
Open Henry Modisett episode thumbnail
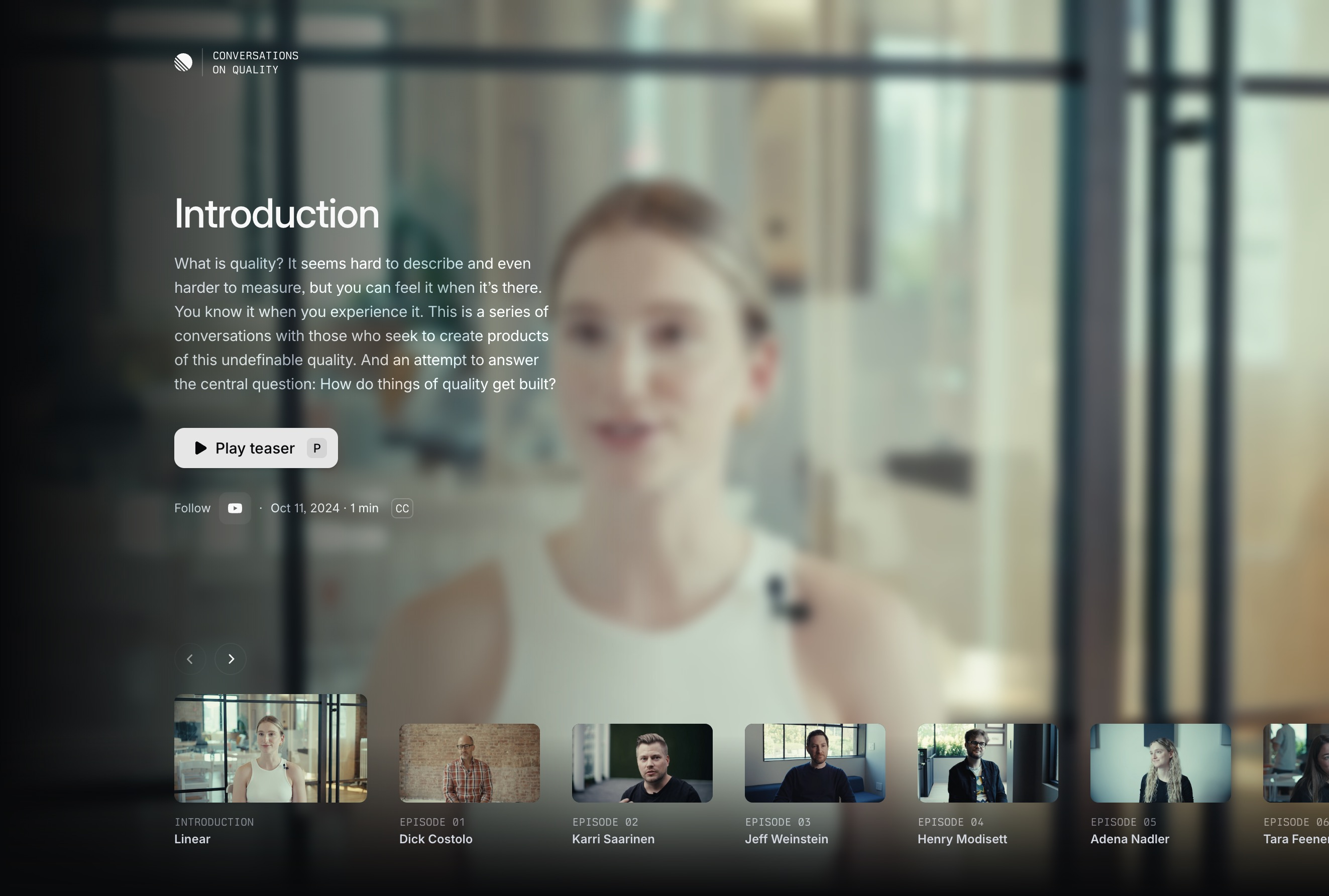(987, 763)
